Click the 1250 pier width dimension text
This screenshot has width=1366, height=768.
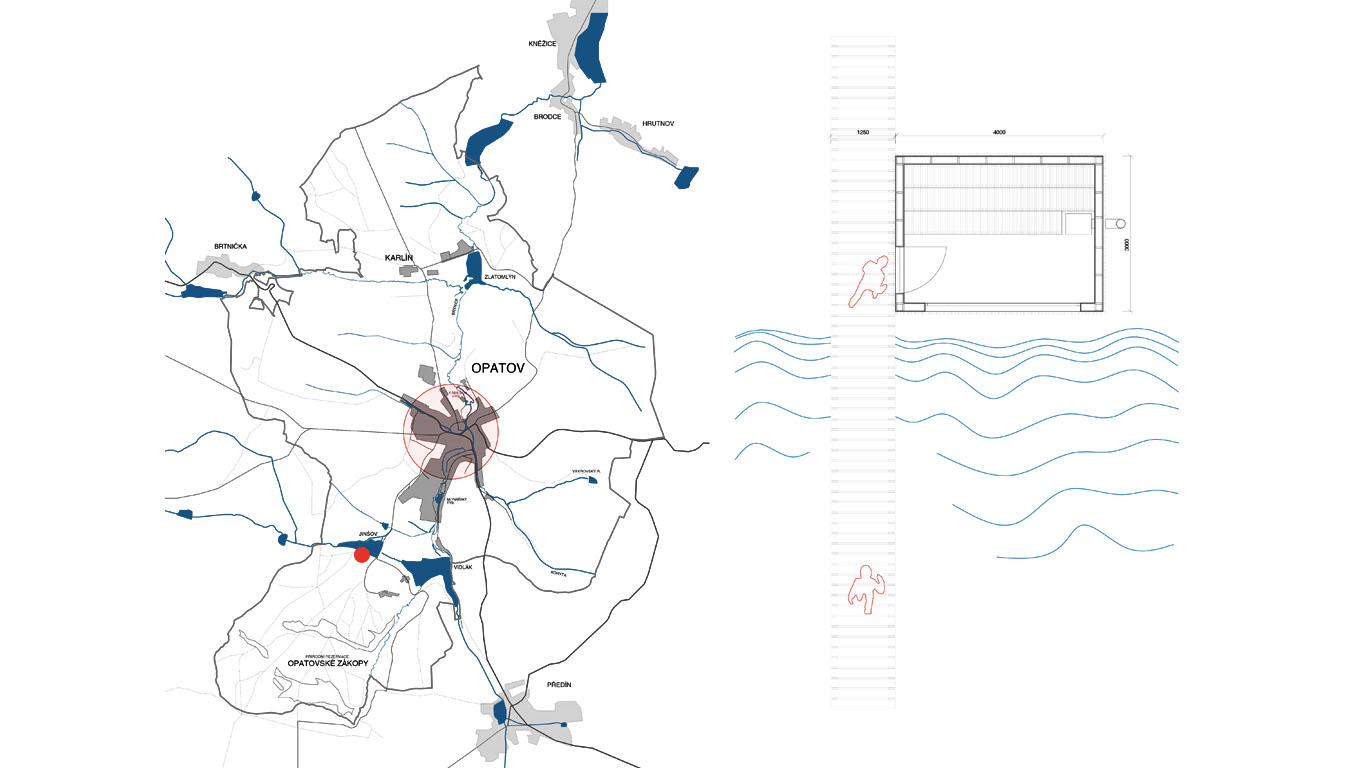pyautogui.click(x=860, y=133)
